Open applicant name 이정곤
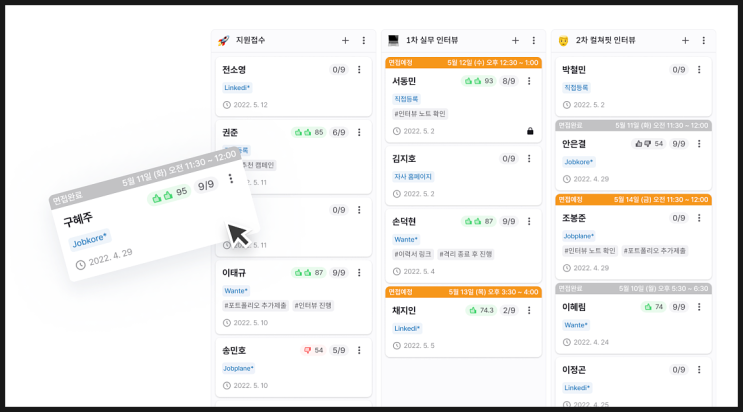 click(x=574, y=370)
